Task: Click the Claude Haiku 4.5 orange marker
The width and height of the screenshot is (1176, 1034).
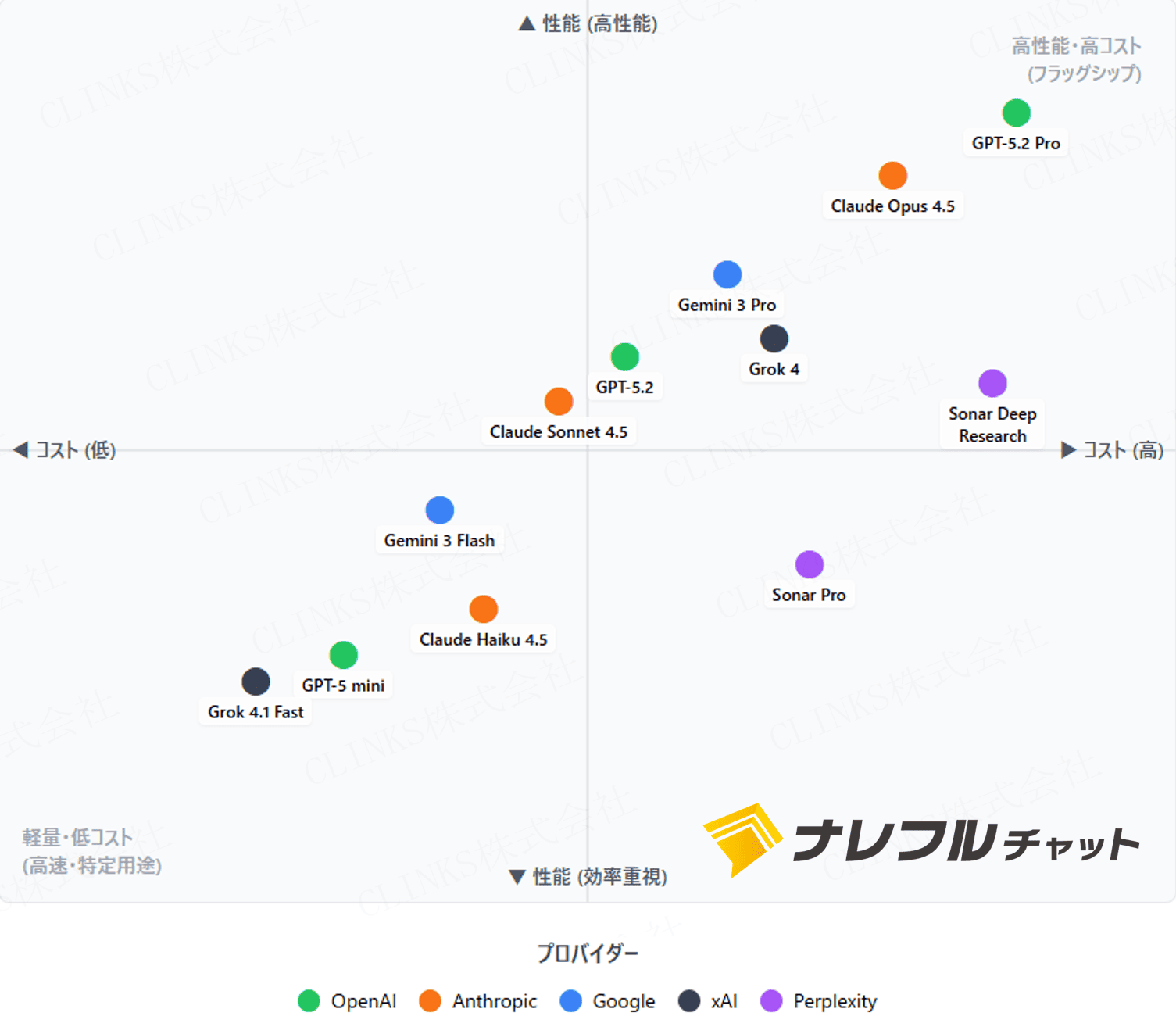Action: click(484, 609)
